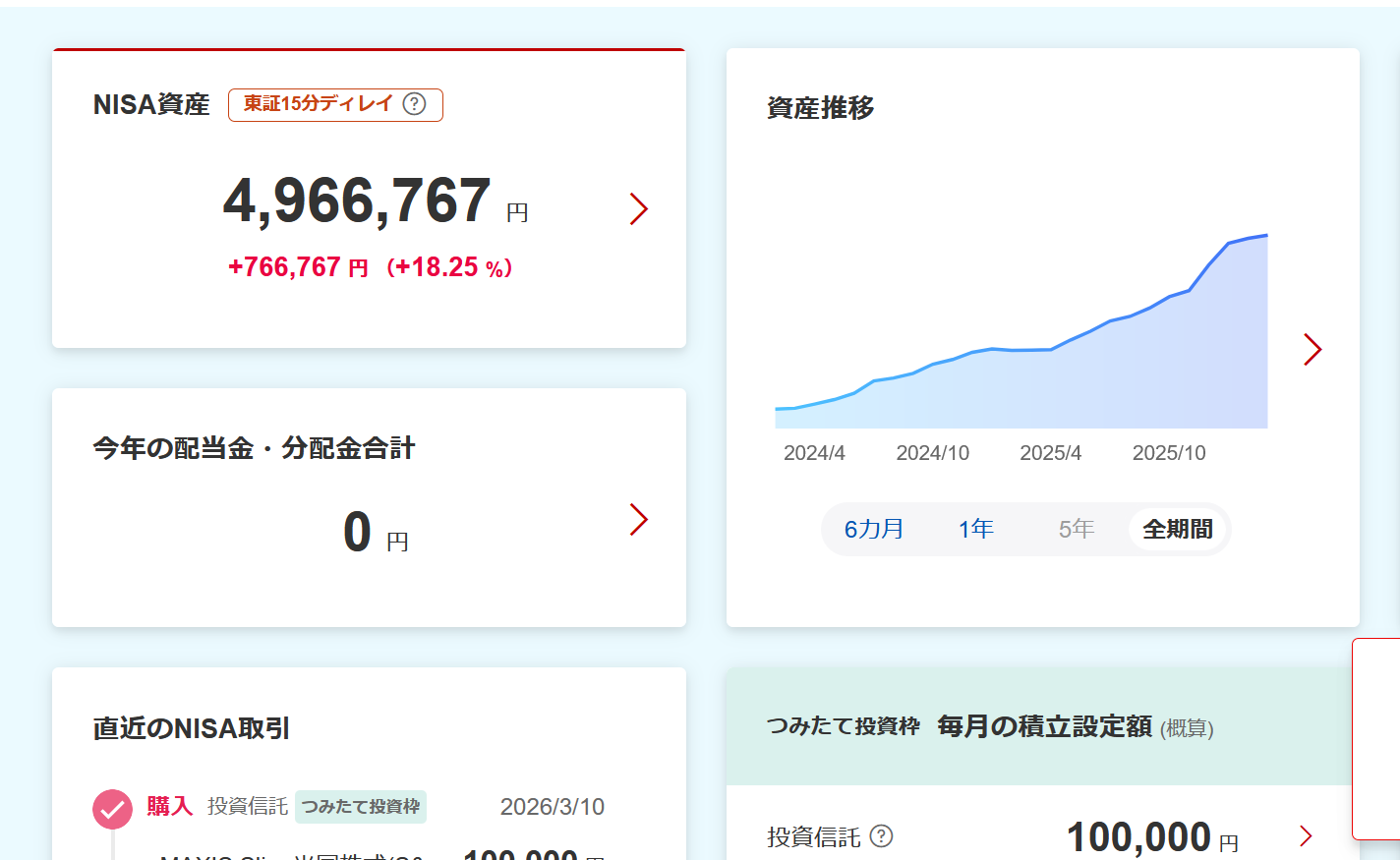Open NISA資産 details via red arrow
1400x860 pixels.
(x=639, y=208)
